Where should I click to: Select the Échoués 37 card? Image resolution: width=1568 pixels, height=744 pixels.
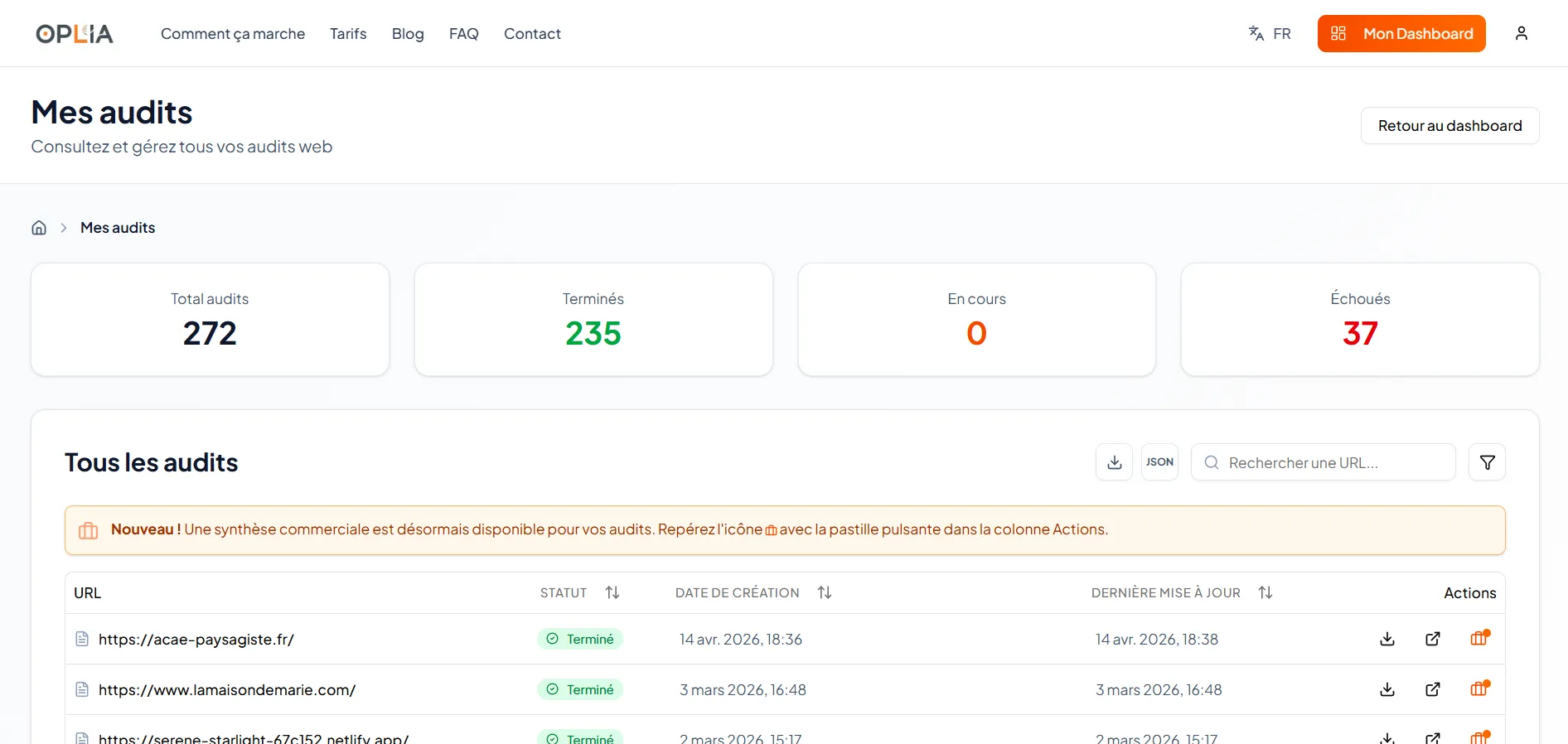coord(1360,320)
